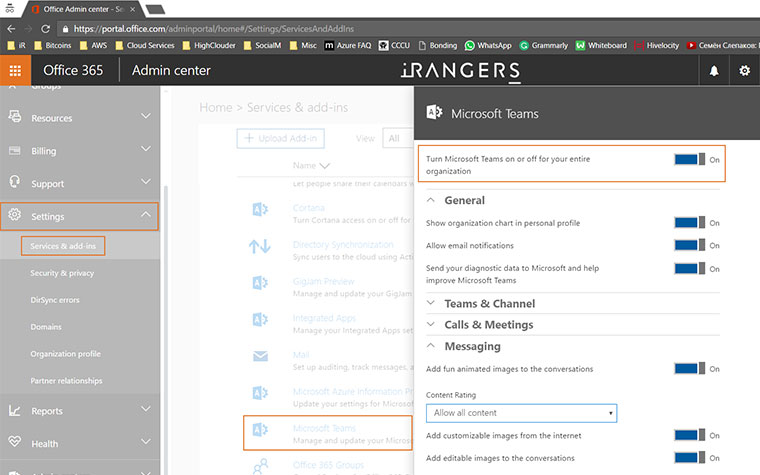Click the Health heart icon in sidebar

[x=15, y=443]
